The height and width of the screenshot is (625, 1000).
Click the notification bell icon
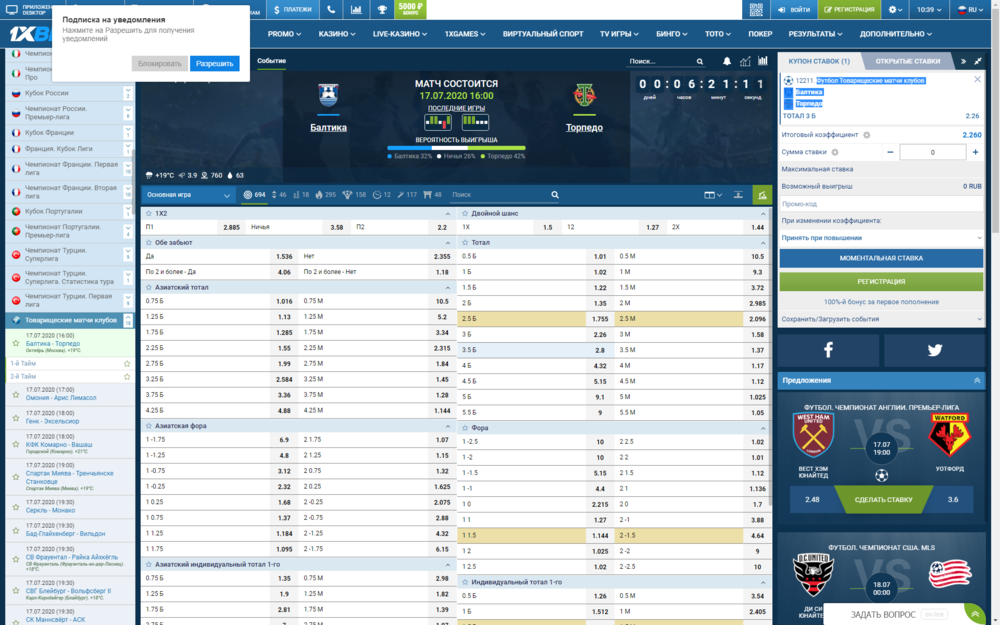726,61
